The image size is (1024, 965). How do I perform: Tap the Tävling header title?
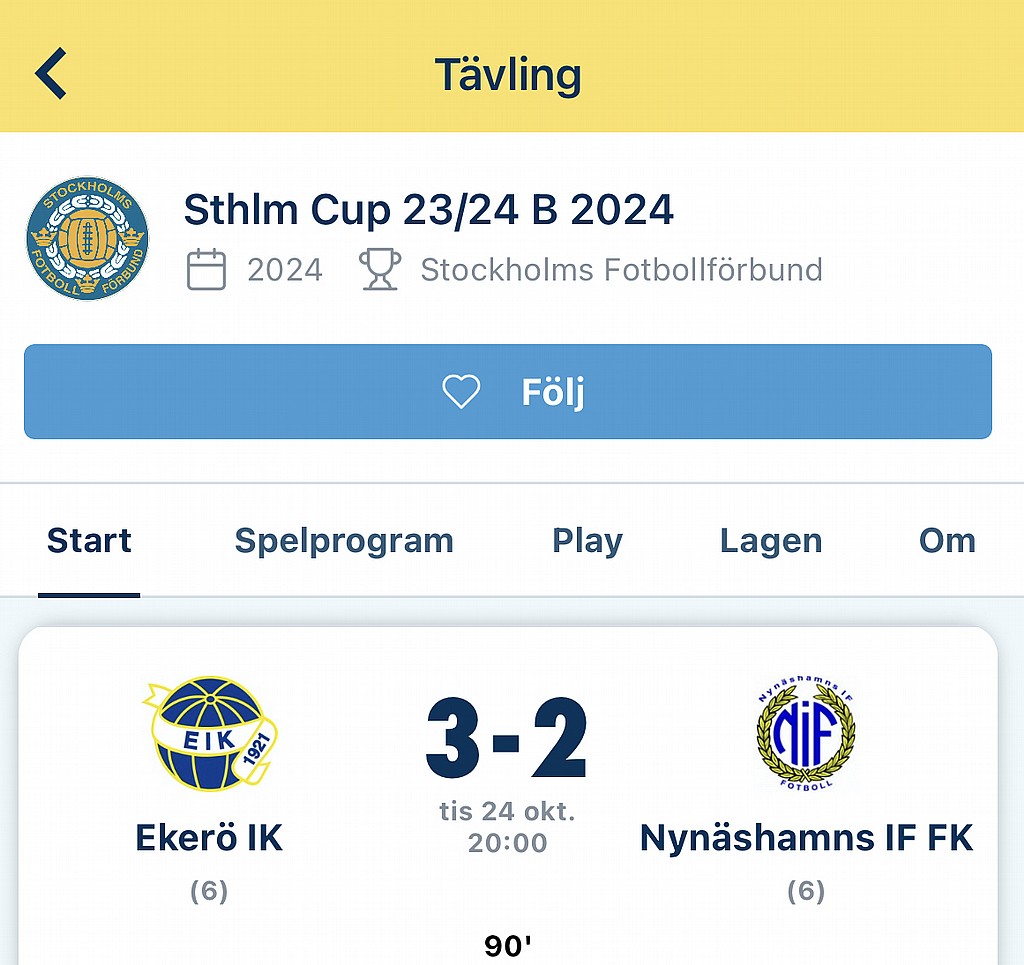[508, 75]
